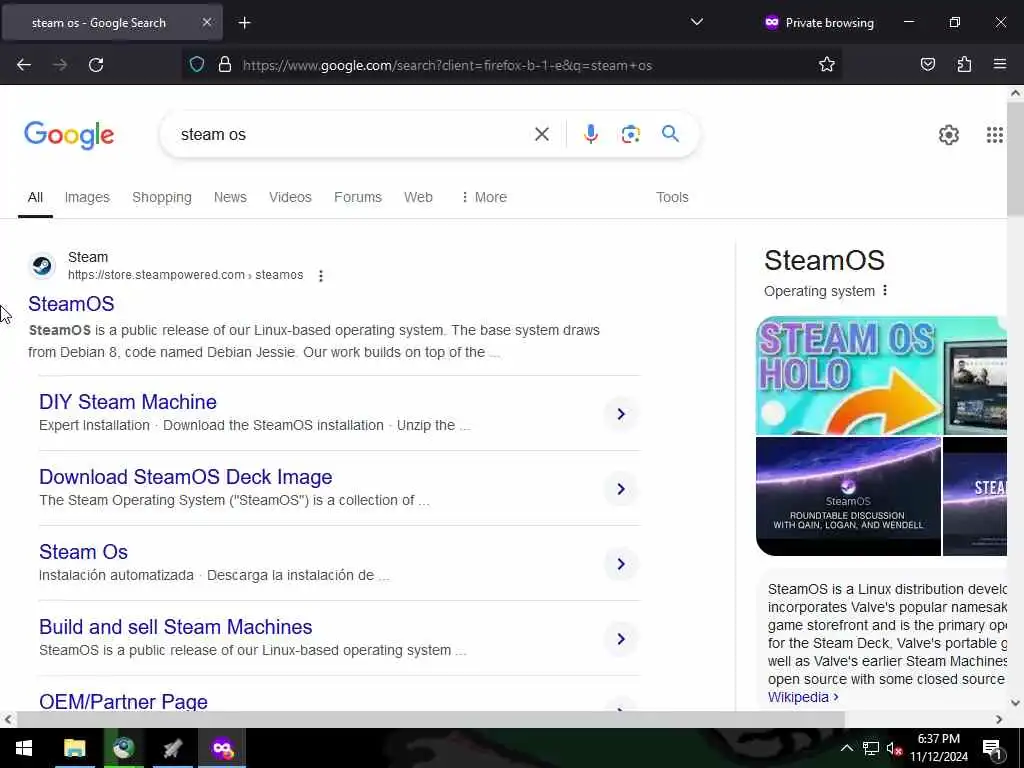Click the site security padlock icon
The width and height of the screenshot is (1024, 768).
[225, 65]
